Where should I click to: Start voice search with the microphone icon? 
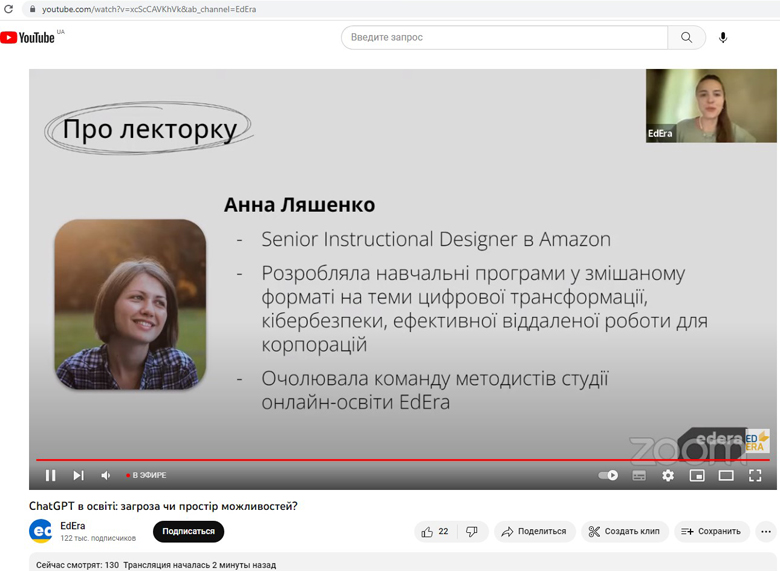pos(723,37)
